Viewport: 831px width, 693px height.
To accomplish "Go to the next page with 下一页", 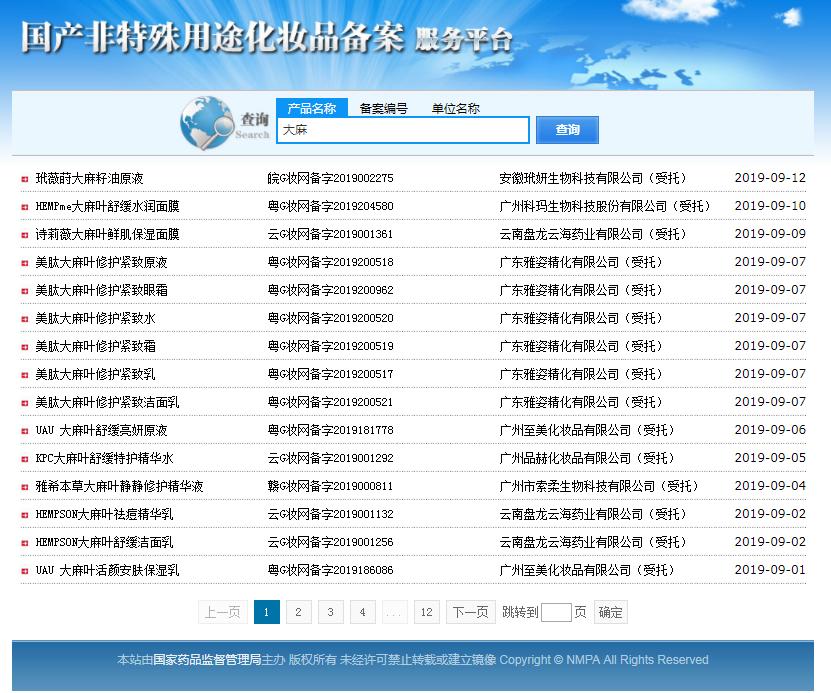I will (470, 611).
